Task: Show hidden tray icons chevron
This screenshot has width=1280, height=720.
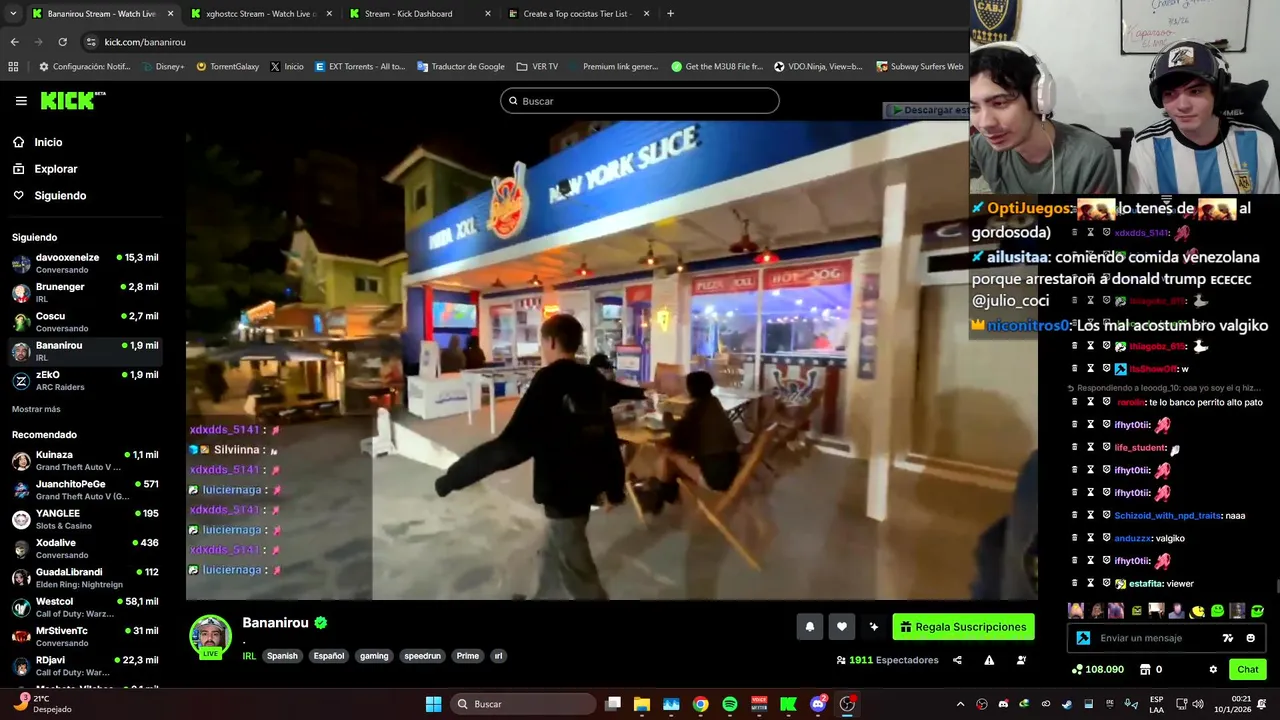Action: (x=960, y=704)
